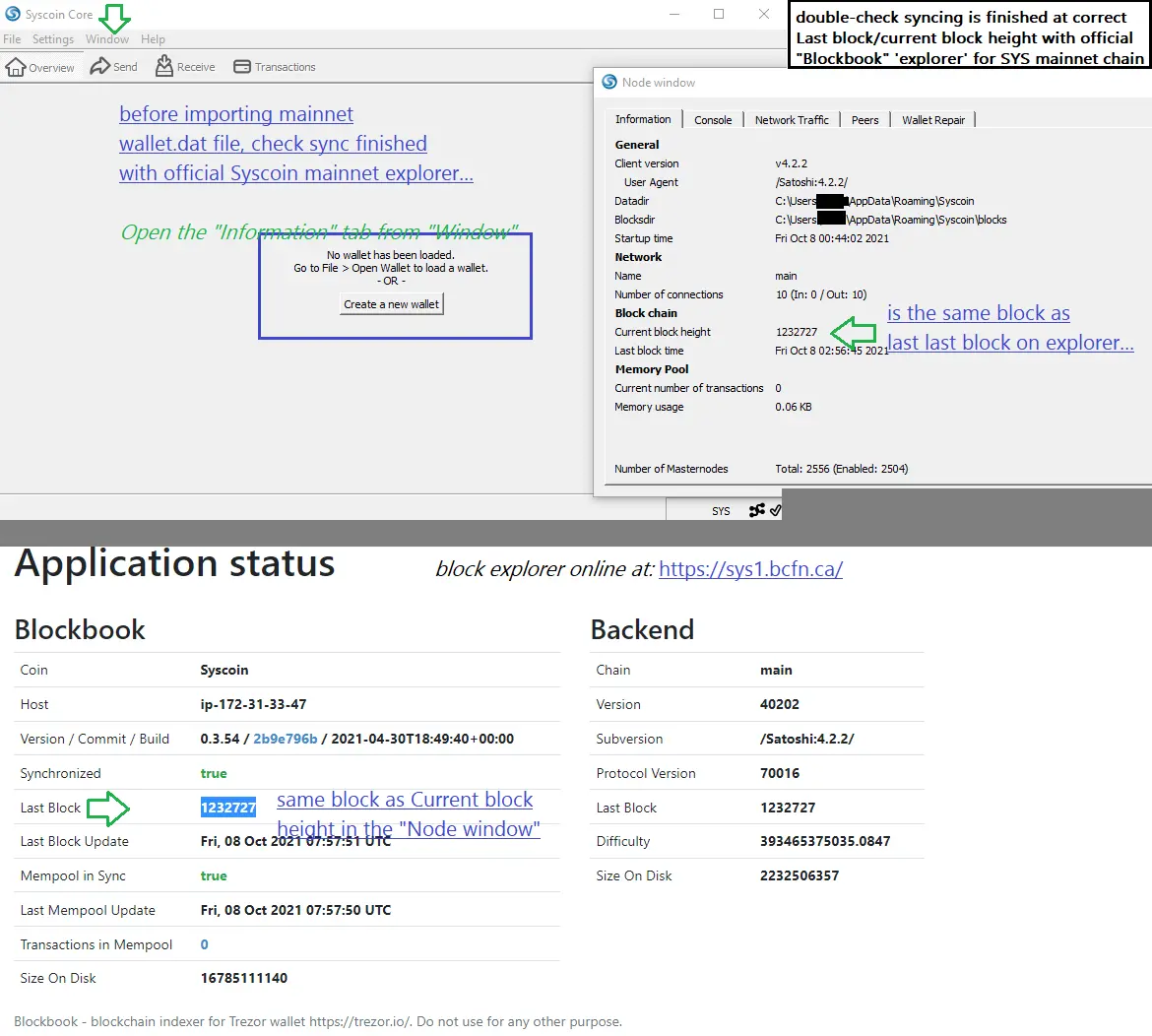Click the Synchronized true value

click(x=214, y=773)
